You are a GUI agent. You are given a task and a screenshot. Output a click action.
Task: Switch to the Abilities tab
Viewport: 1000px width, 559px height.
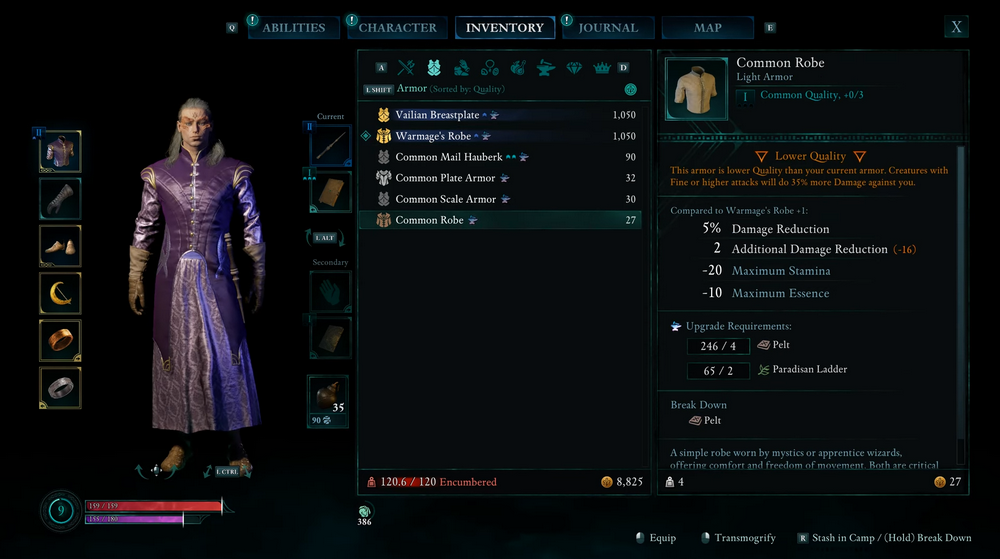pos(293,27)
